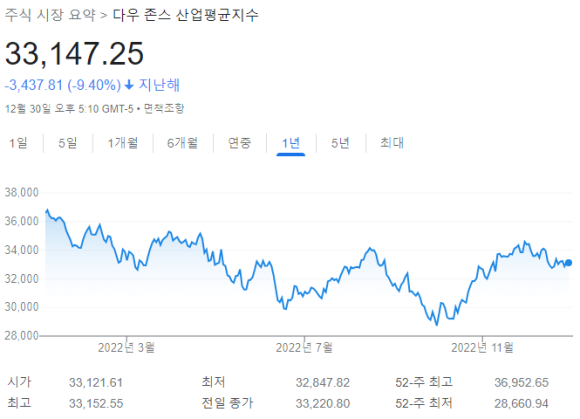This screenshot has width=580, height=419.
Task: Switch chart to 5년 range
Action: tap(340, 143)
